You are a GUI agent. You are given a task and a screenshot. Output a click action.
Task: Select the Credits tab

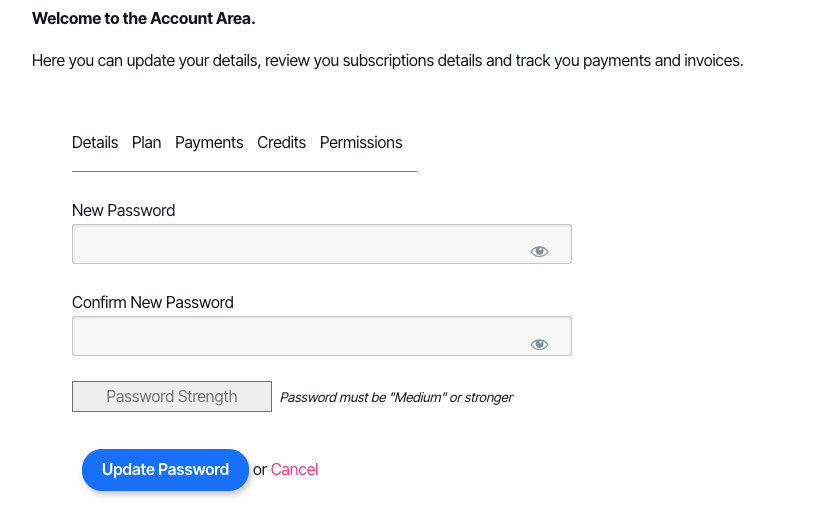[x=281, y=142]
